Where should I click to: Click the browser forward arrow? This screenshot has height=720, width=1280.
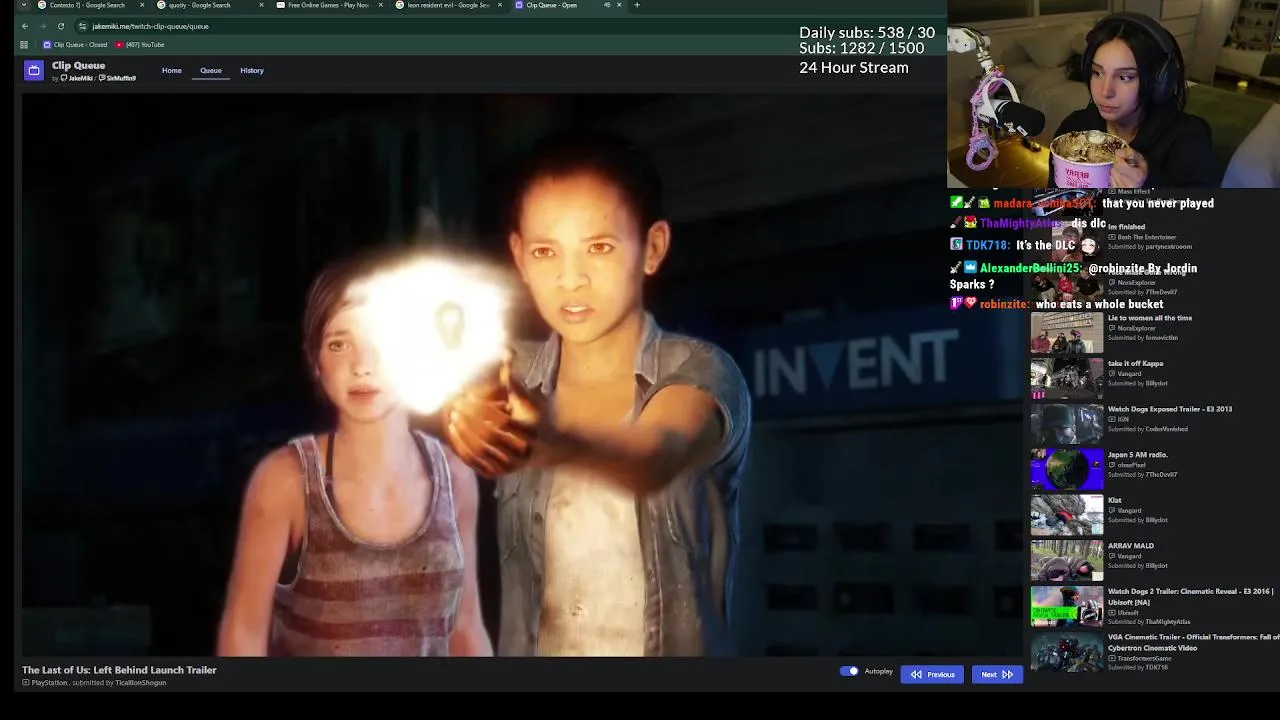coord(43,26)
